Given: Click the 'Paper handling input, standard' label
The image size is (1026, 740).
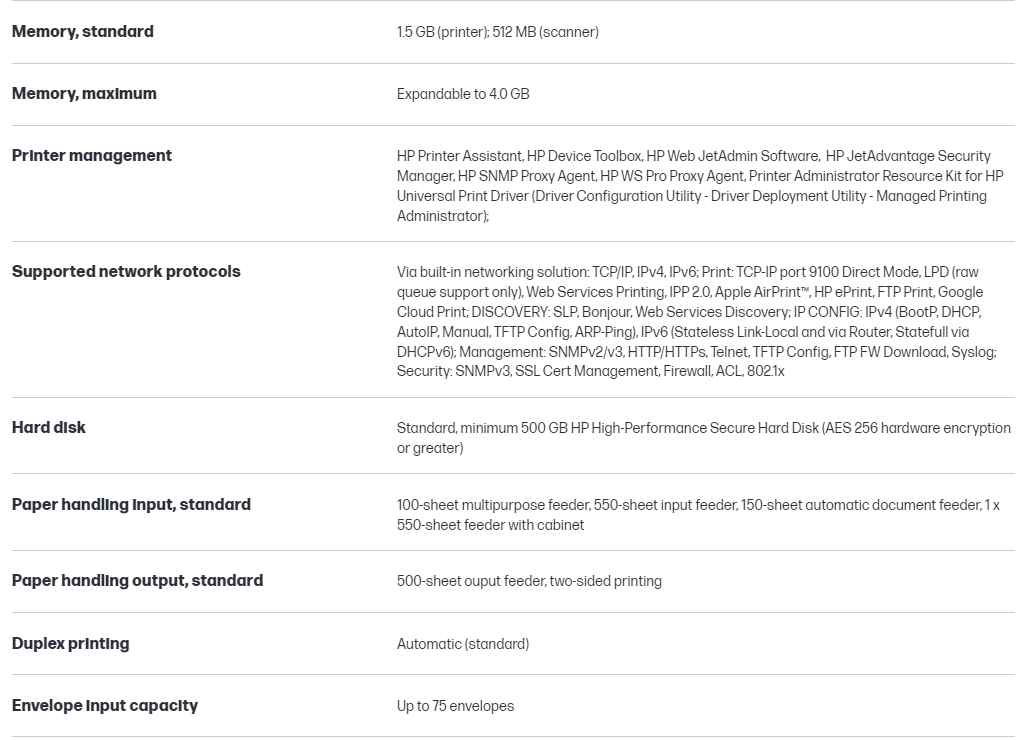Looking at the screenshot, I should coord(131,505).
